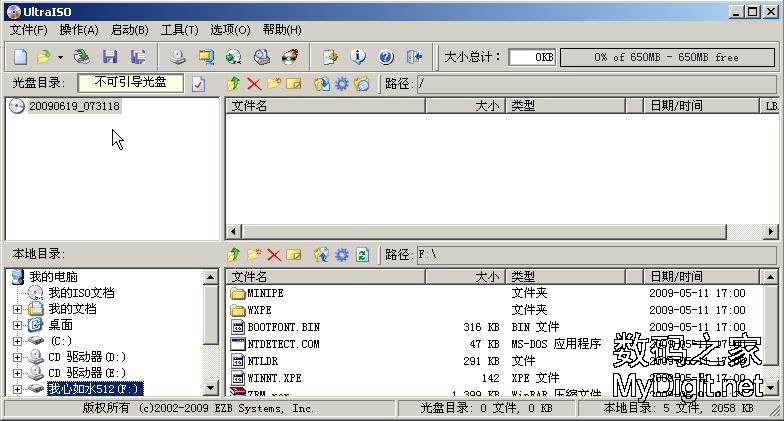784x421 pixels.
Task: Open the 选项(O) menu
Action: click(x=230, y=30)
